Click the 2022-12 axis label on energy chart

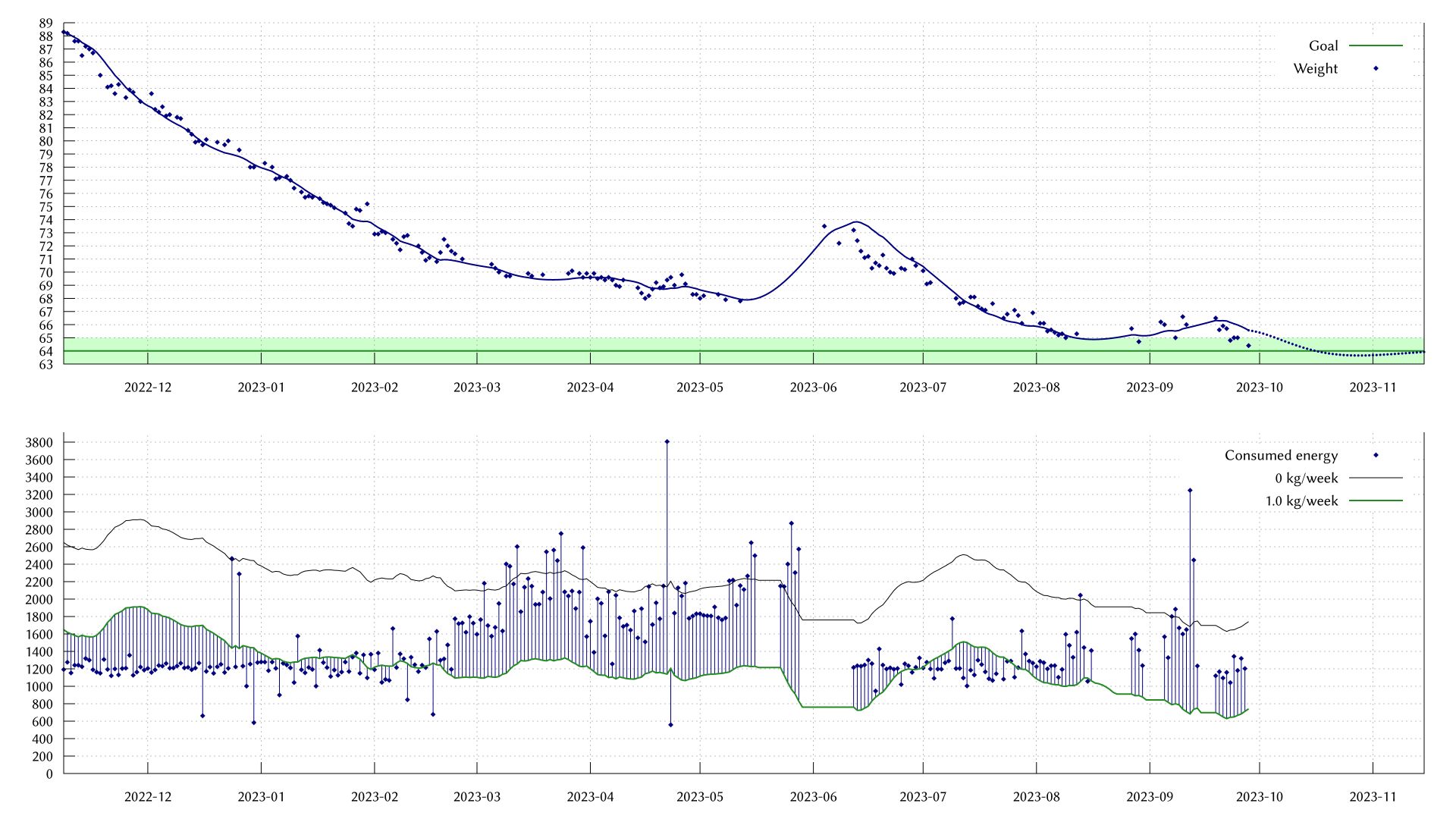[x=146, y=797]
